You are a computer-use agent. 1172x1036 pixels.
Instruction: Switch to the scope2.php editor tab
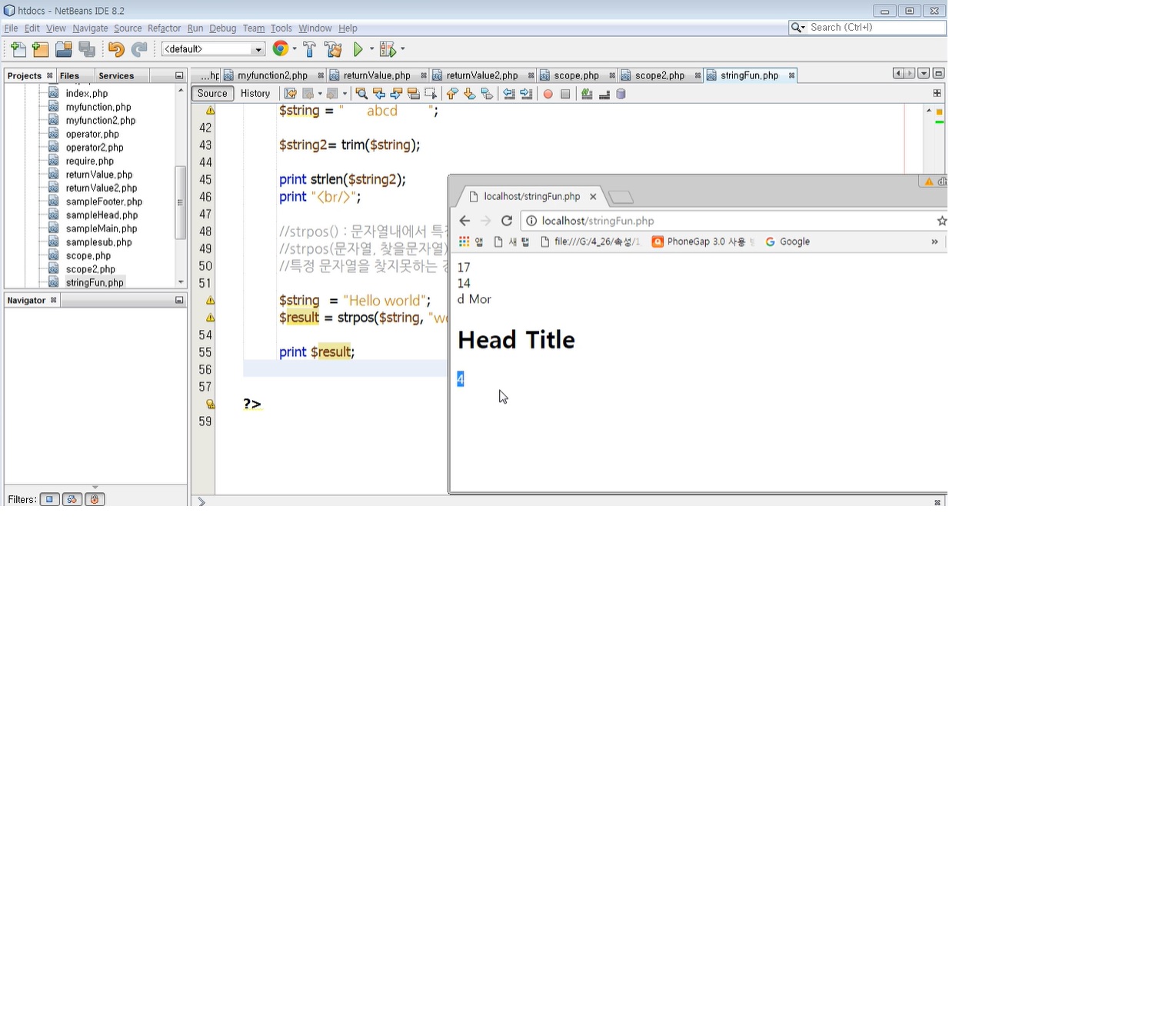pos(659,75)
